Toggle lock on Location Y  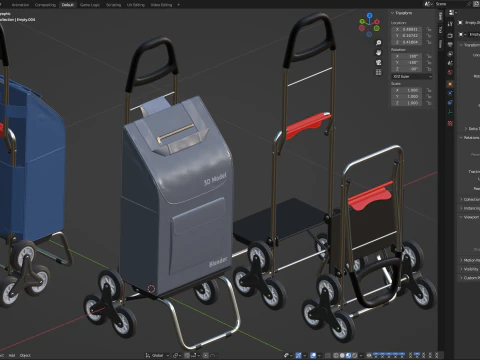pos(429,36)
